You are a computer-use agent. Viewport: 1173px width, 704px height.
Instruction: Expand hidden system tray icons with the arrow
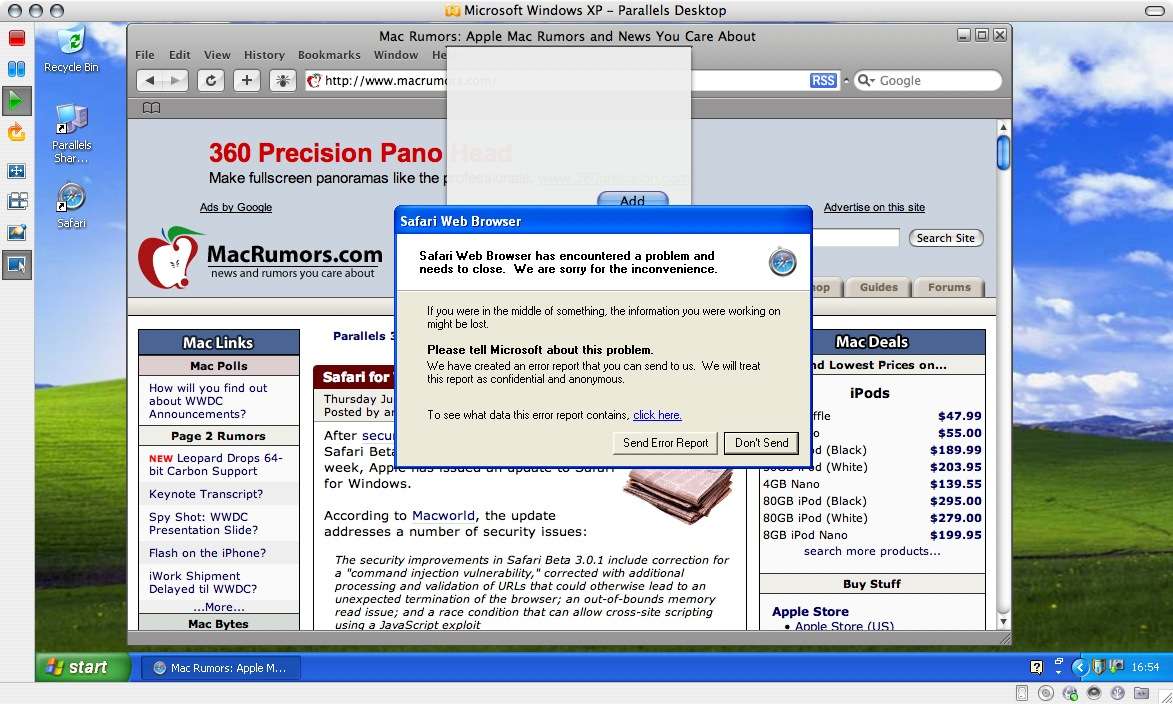[x=1079, y=667]
